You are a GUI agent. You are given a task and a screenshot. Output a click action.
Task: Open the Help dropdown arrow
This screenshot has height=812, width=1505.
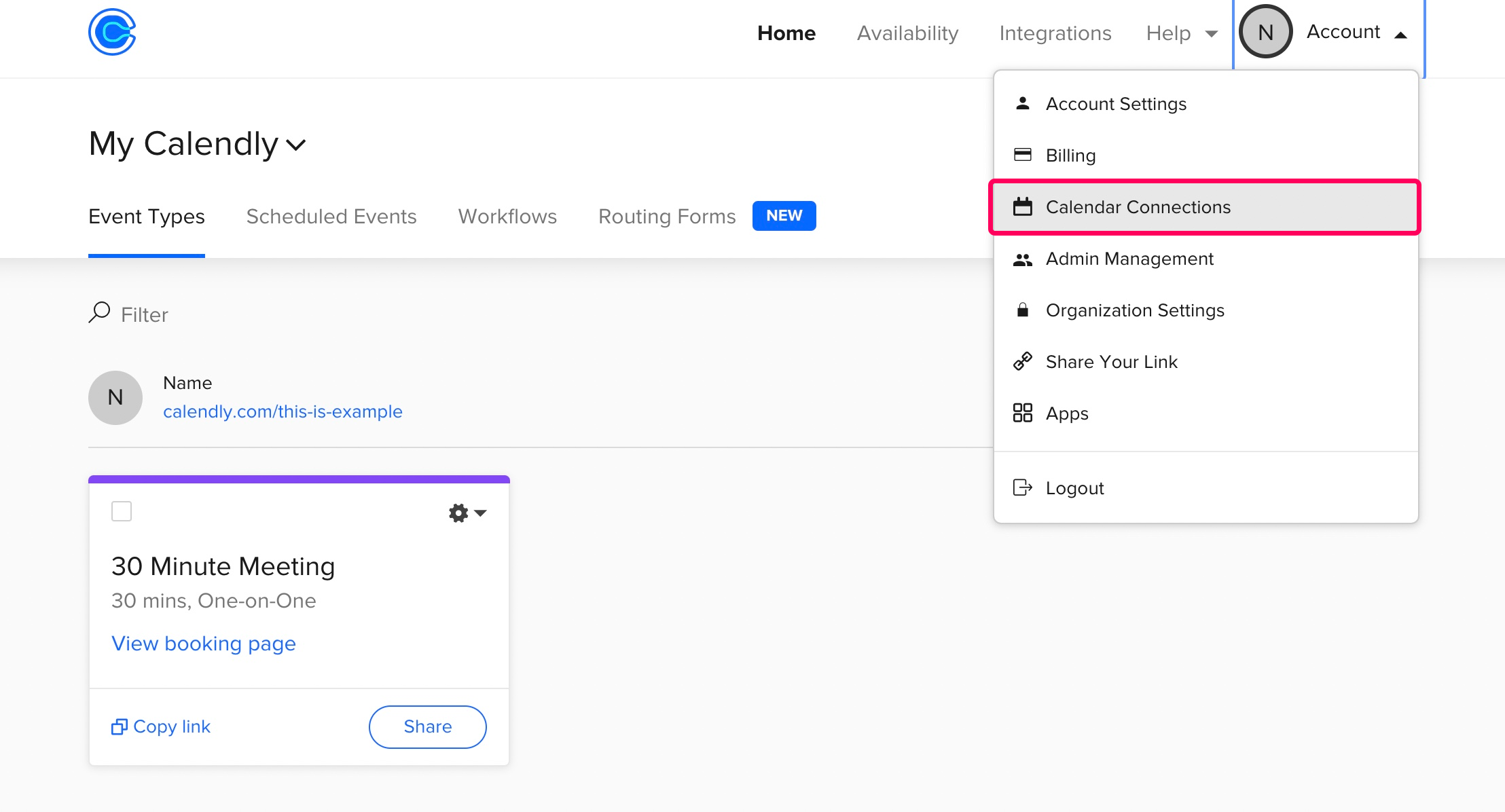point(1212,33)
